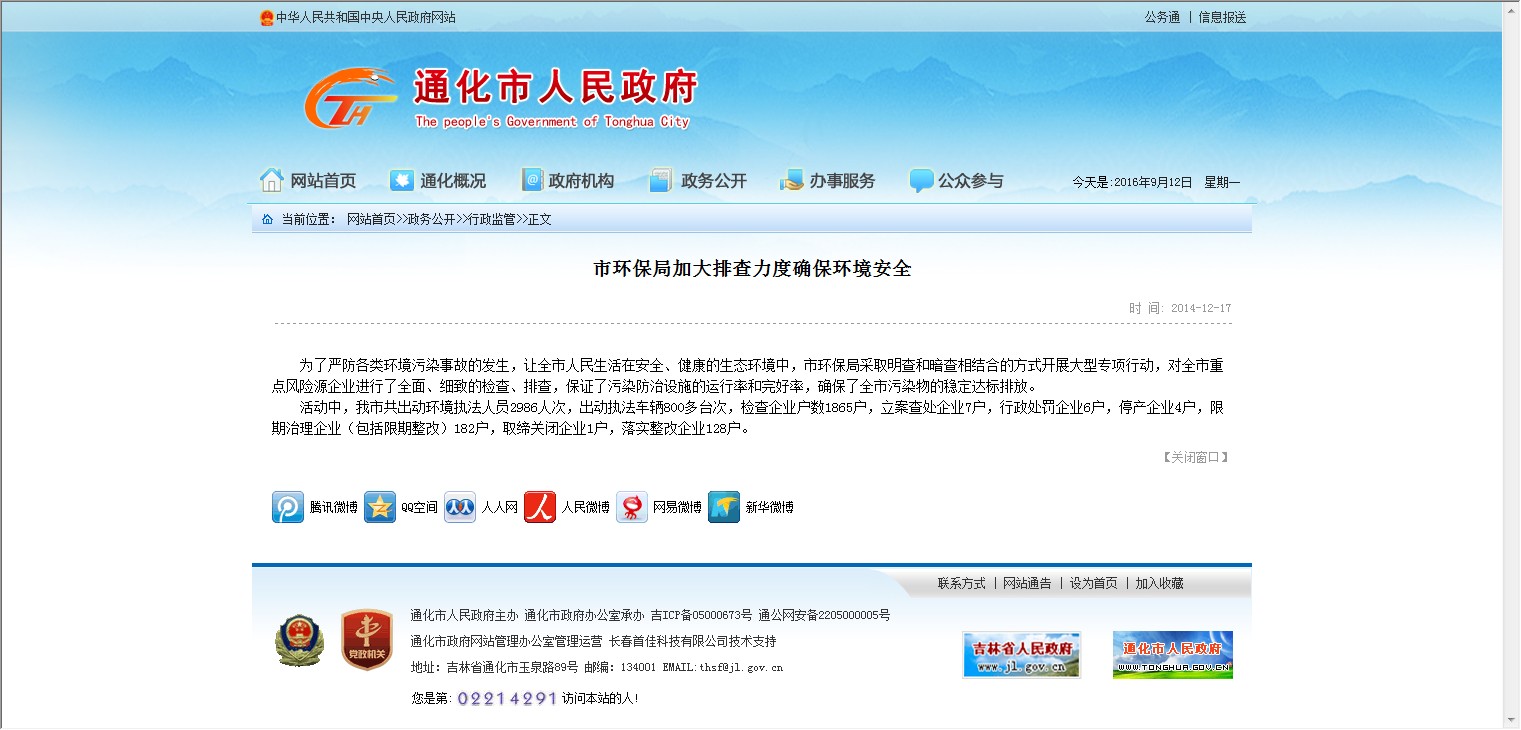Share to QQ空间 via star icon
Screen dimensions: 1521x730
380,507
